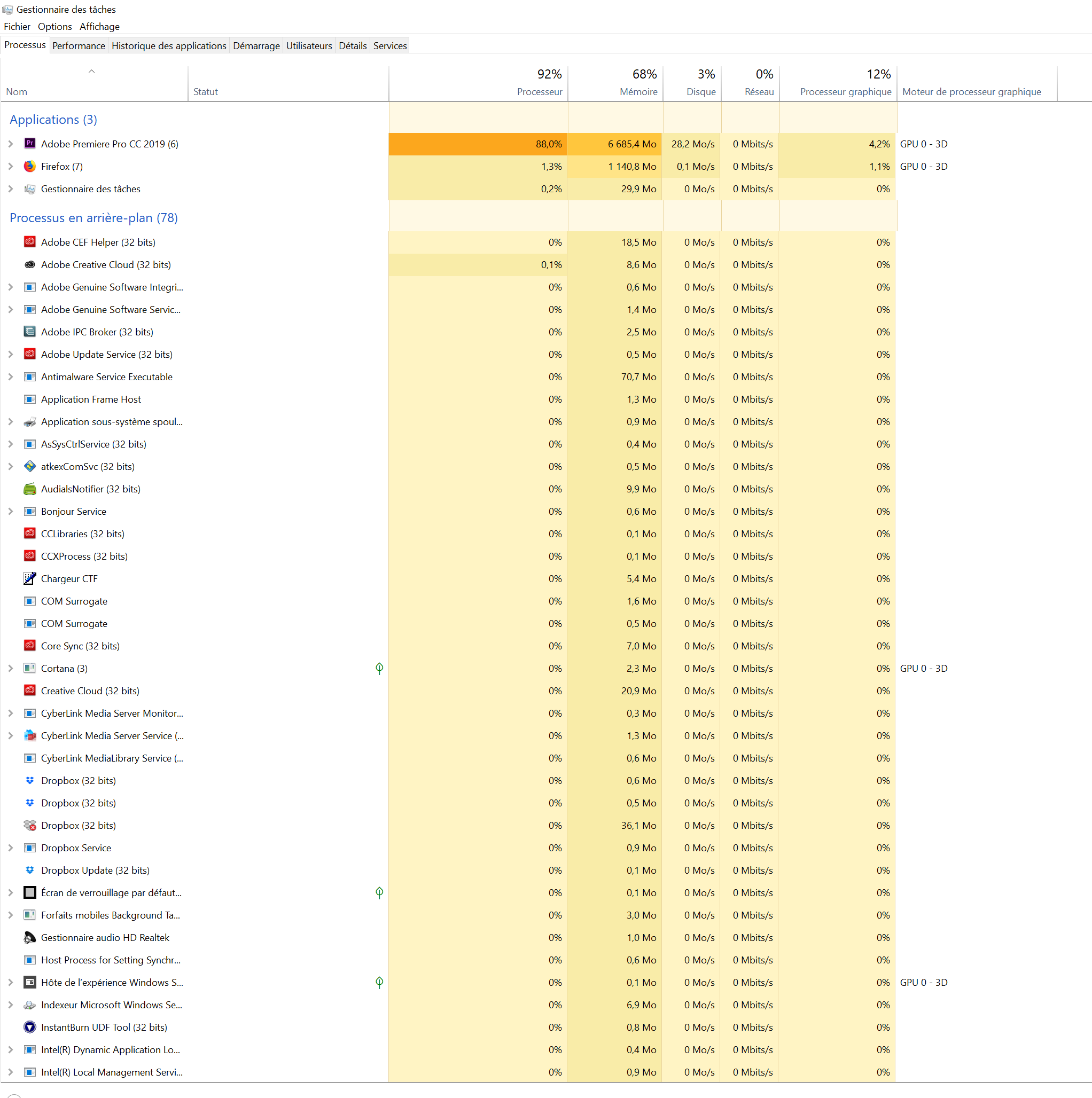Open the Options menu
1092x1098 pixels.
click(55, 27)
